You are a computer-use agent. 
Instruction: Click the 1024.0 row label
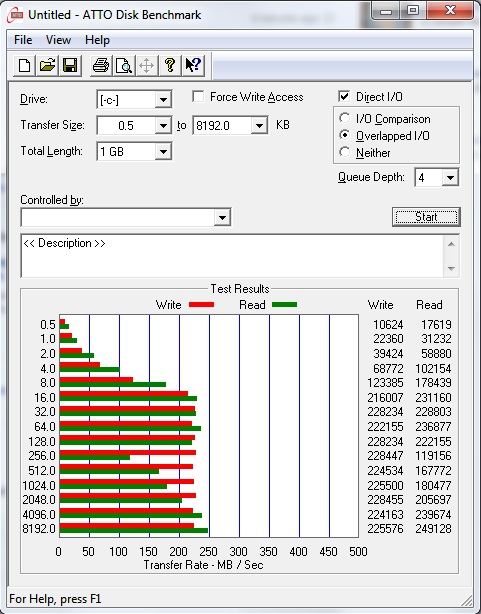[39, 486]
